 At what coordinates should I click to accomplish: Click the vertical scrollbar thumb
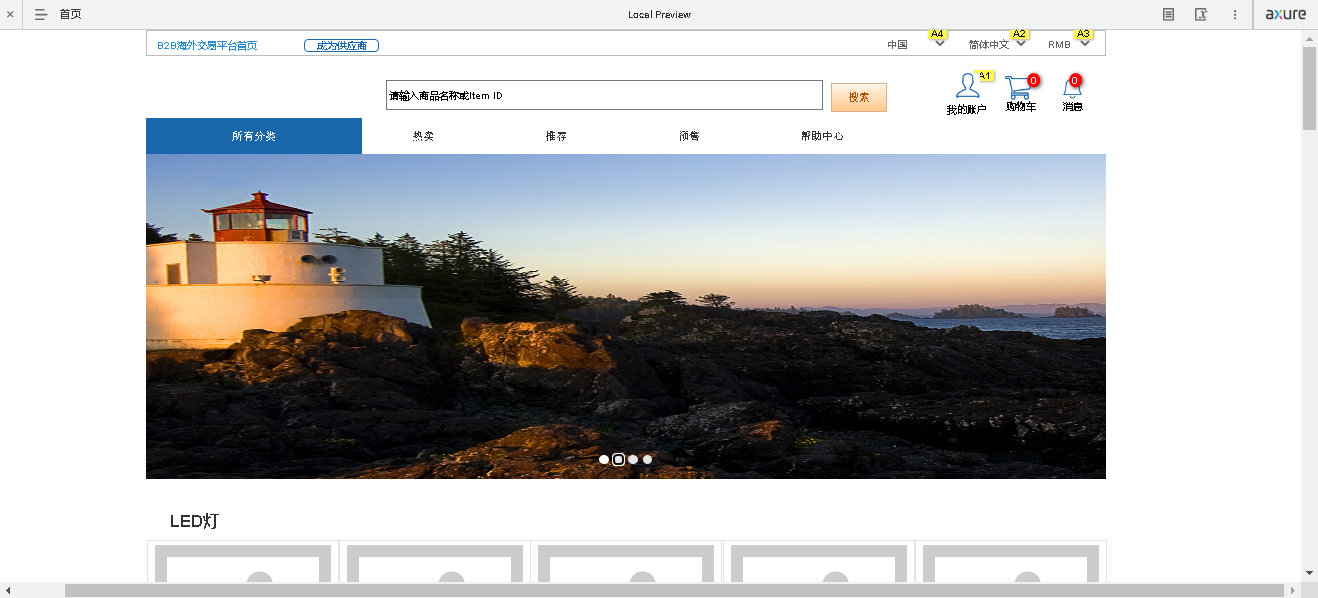[x=1309, y=88]
